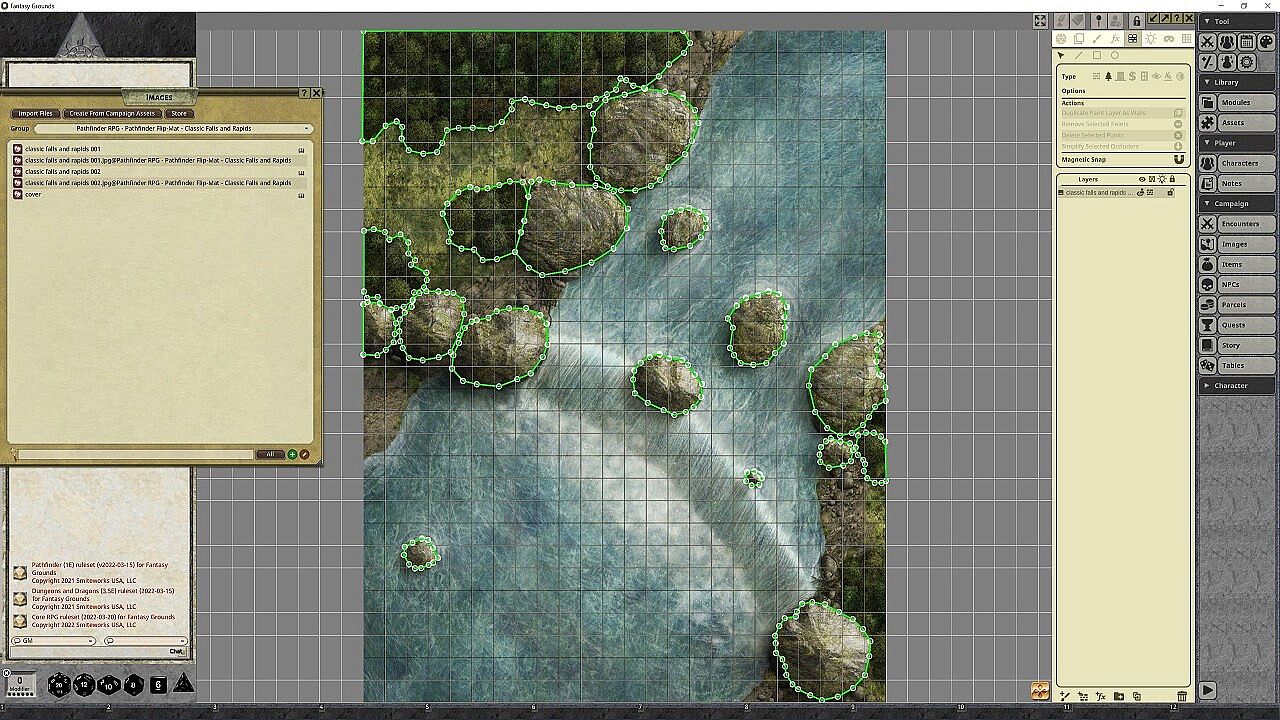Viewport: 1280px width, 720px height.
Task: Select the mask vision tool tab
Action: click(x=1169, y=39)
